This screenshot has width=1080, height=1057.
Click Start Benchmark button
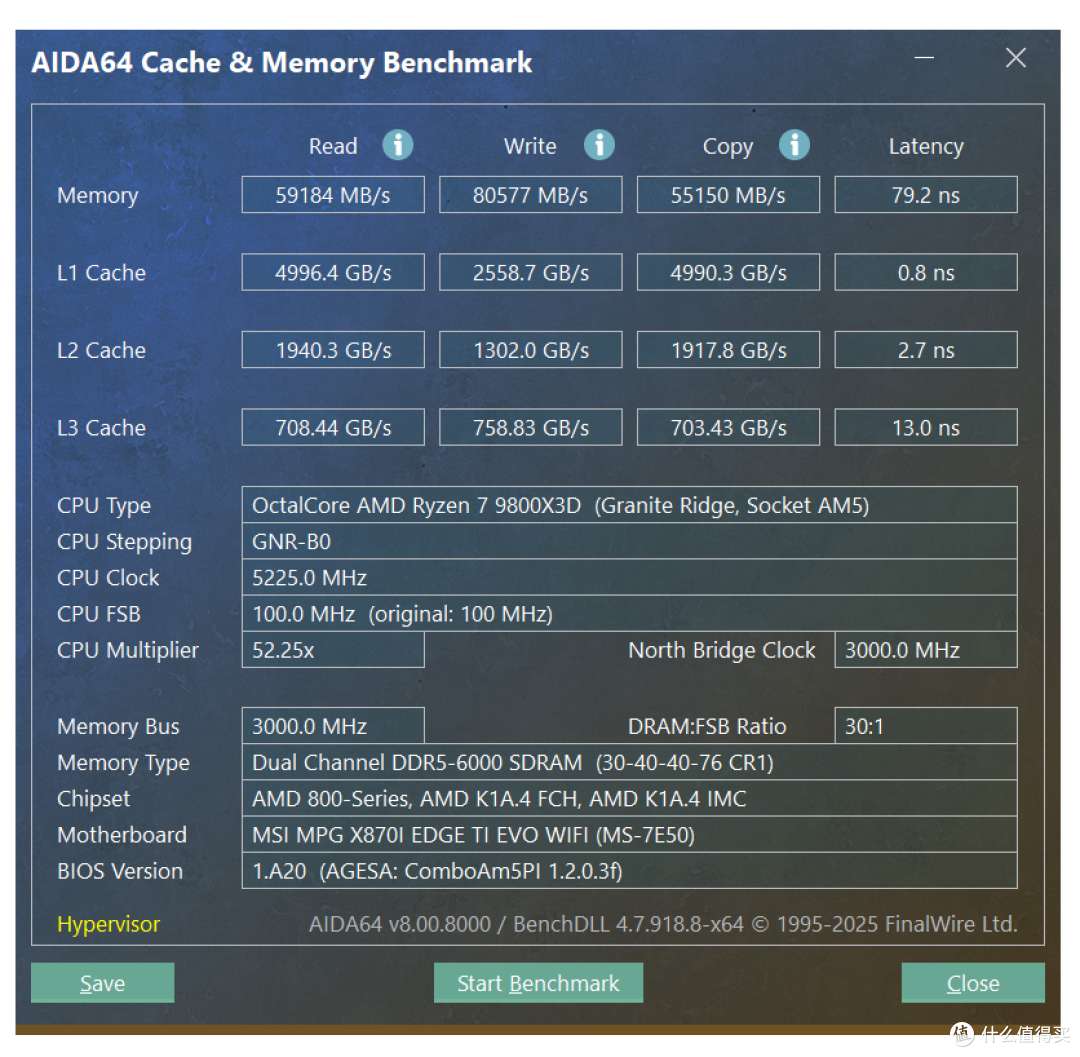pos(538,983)
